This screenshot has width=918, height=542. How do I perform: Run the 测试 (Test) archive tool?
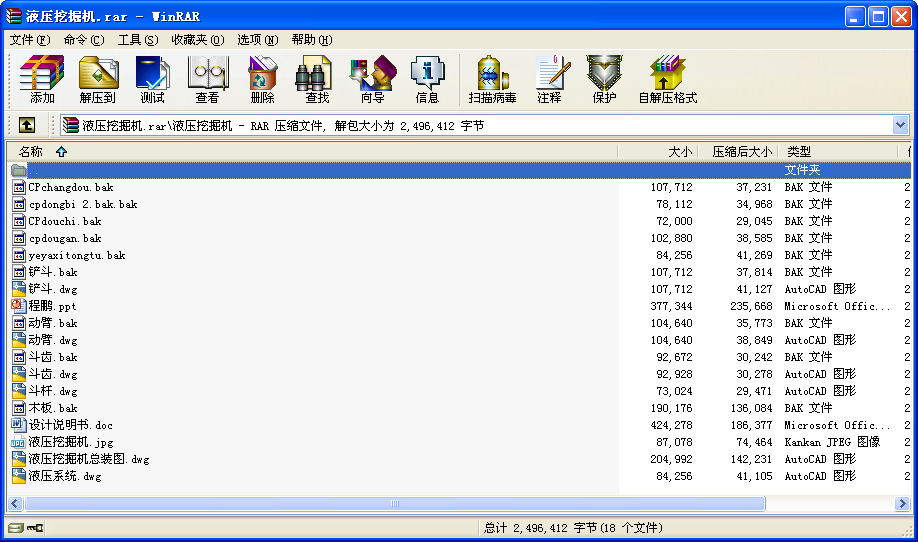(x=152, y=80)
